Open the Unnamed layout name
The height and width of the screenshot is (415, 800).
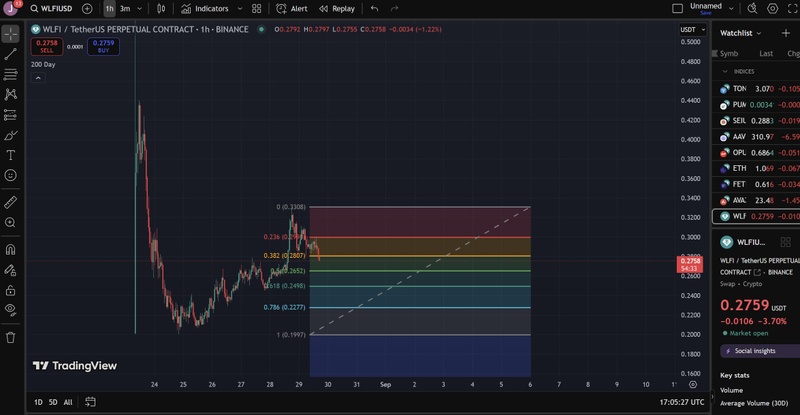tap(706, 8)
